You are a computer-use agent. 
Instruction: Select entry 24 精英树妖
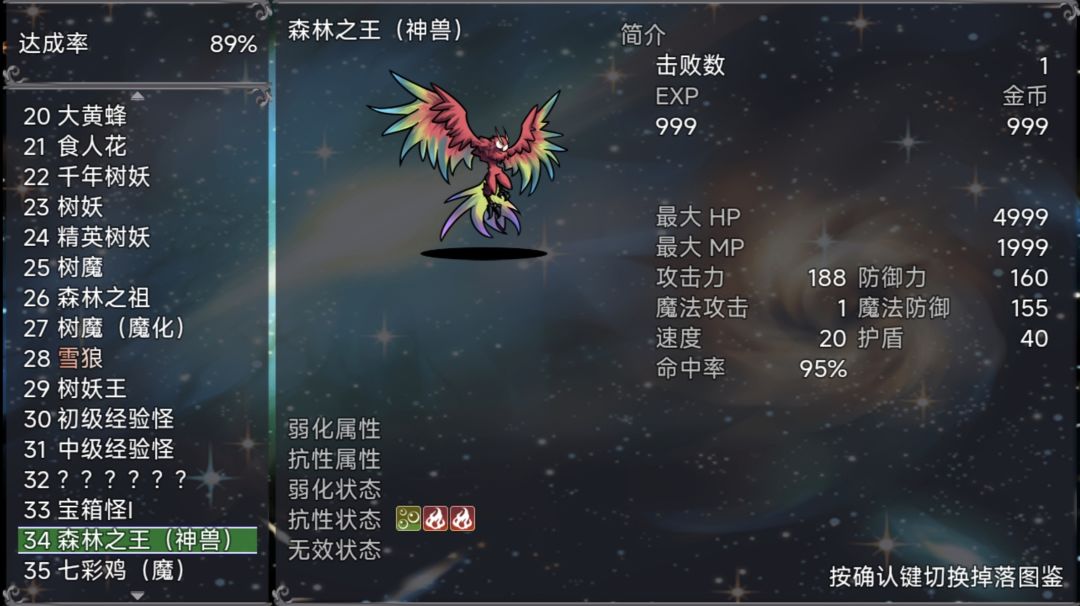click(138, 237)
